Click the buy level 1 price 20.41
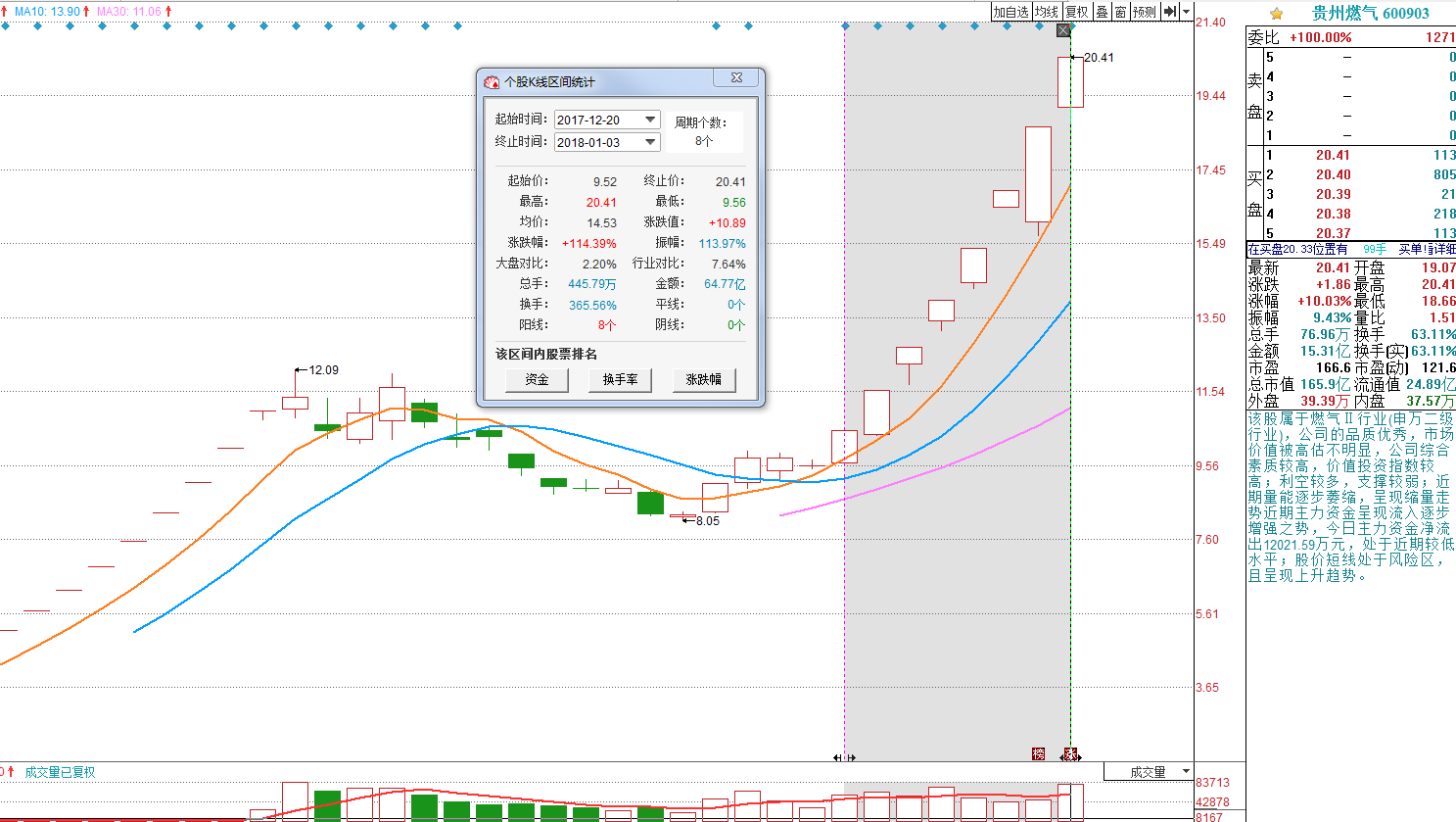Viewport: 1456px width, 822px height. [1333, 155]
